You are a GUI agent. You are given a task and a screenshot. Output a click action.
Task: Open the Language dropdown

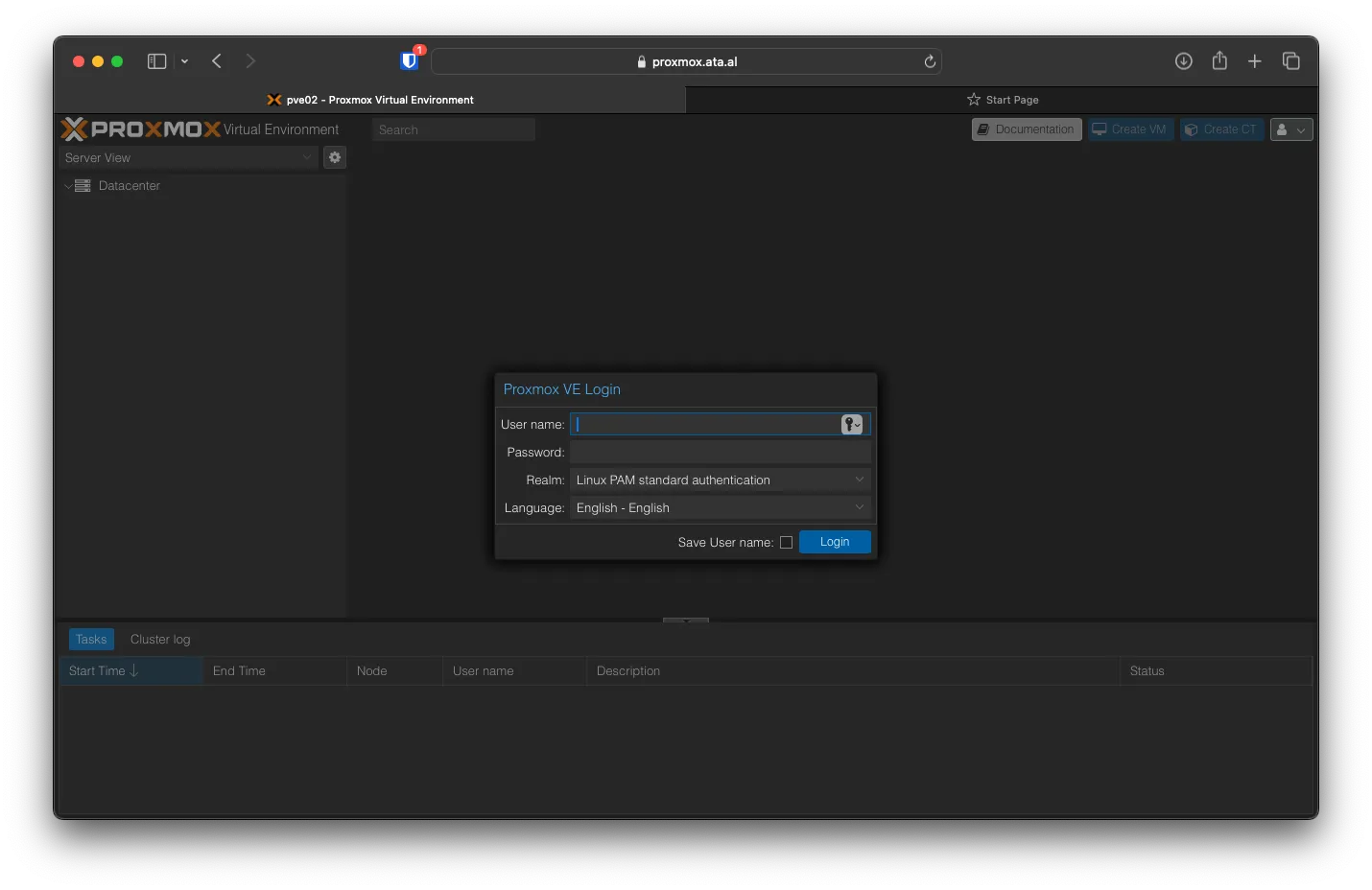tap(721, 507)
